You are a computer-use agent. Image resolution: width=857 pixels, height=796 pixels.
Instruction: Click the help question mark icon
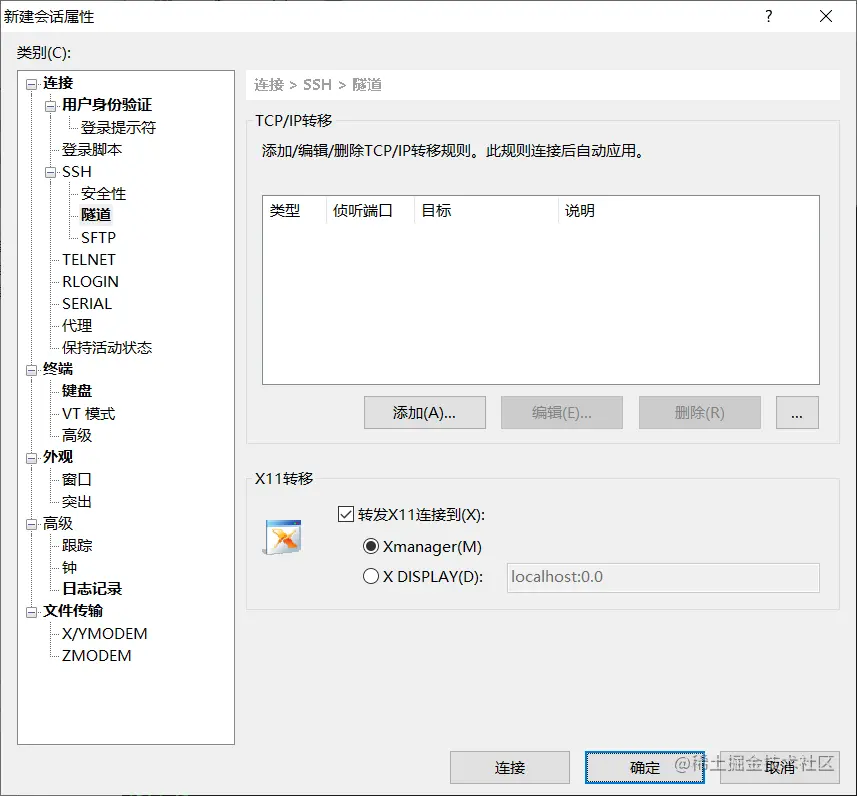(x=767, y=16)
